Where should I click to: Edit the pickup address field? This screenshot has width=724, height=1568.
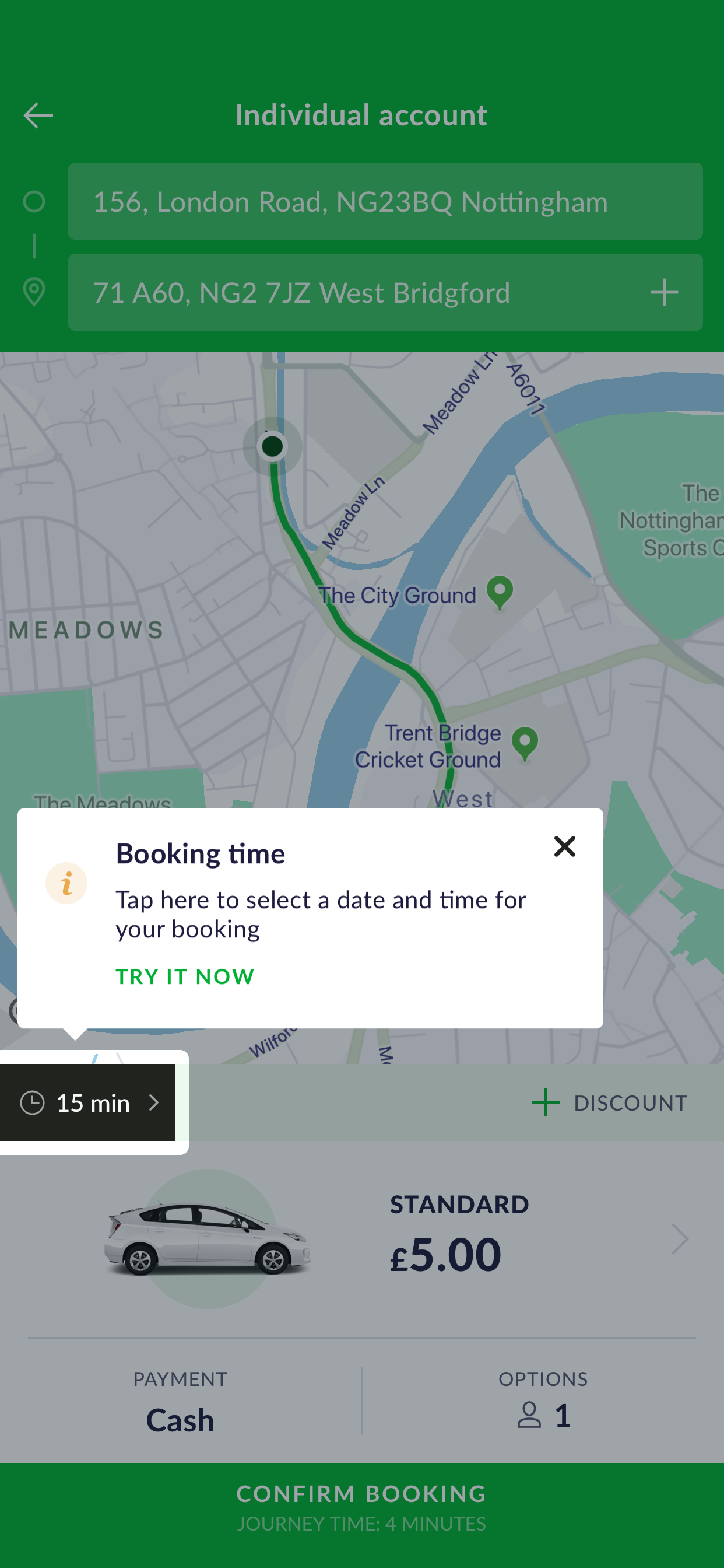coord(385,201)
